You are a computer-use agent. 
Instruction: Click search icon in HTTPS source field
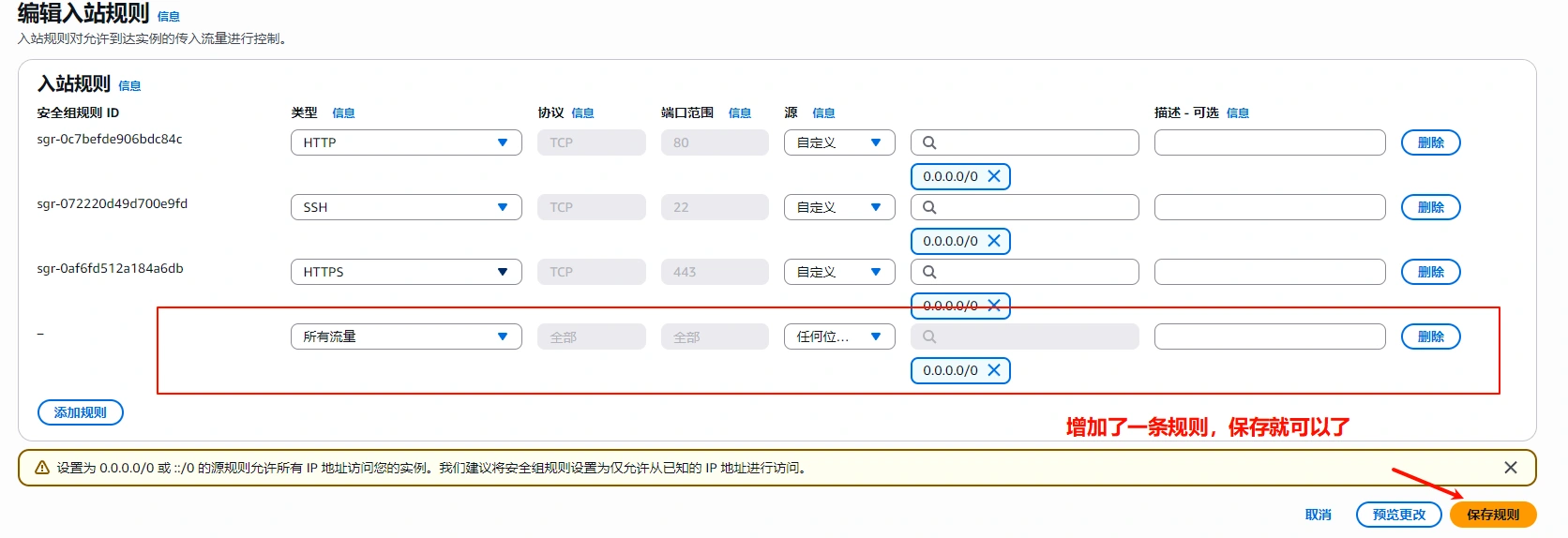point(929,272)
